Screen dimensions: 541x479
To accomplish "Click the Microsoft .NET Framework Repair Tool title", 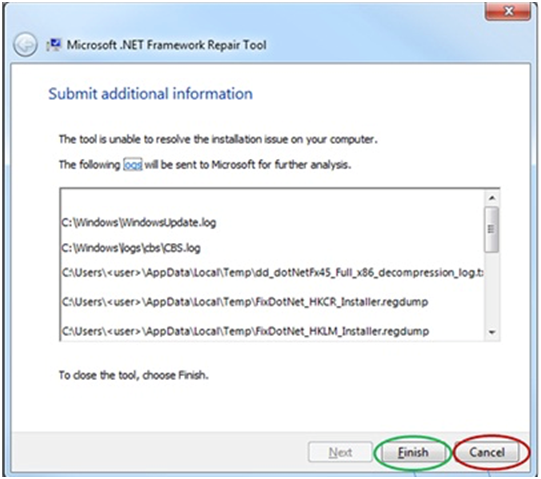I will tap(166, 45).
